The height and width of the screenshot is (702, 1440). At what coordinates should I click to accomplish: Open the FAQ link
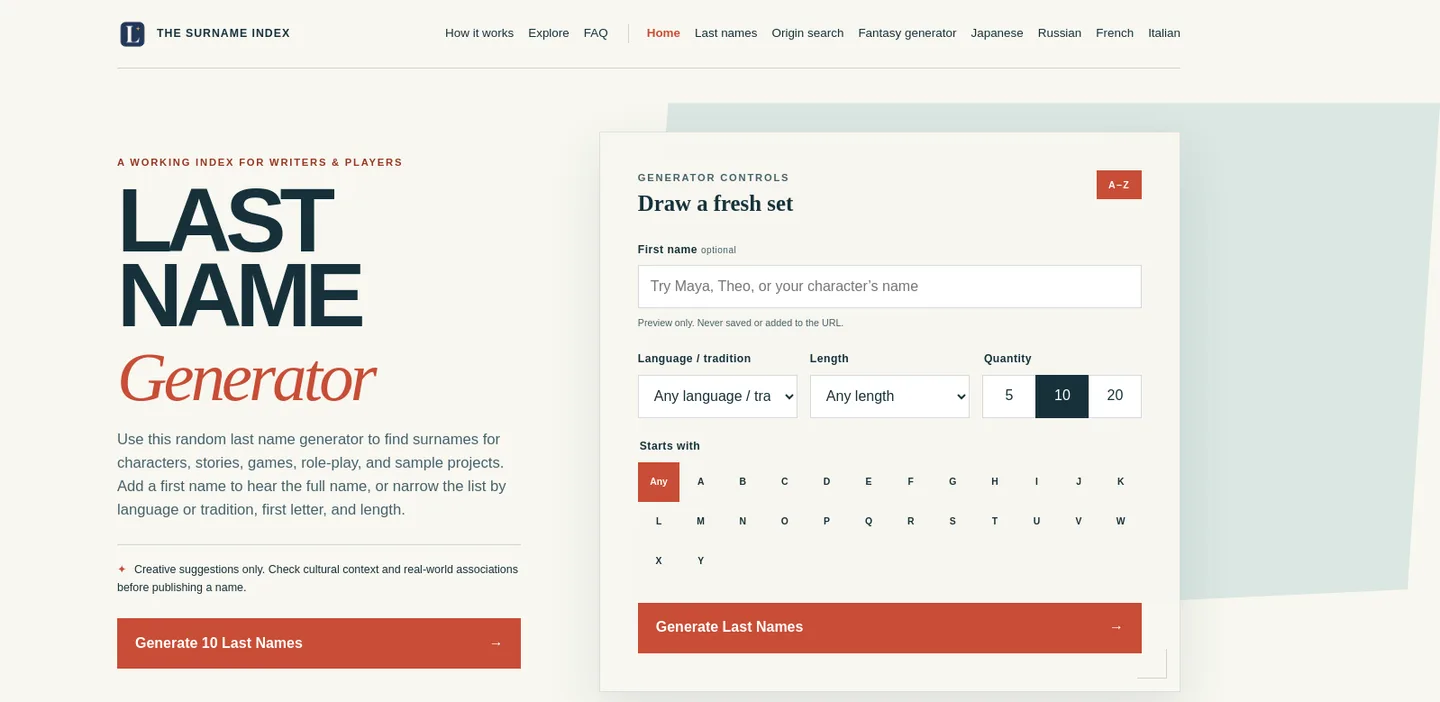pyautogui.click(x=596, y=33)
